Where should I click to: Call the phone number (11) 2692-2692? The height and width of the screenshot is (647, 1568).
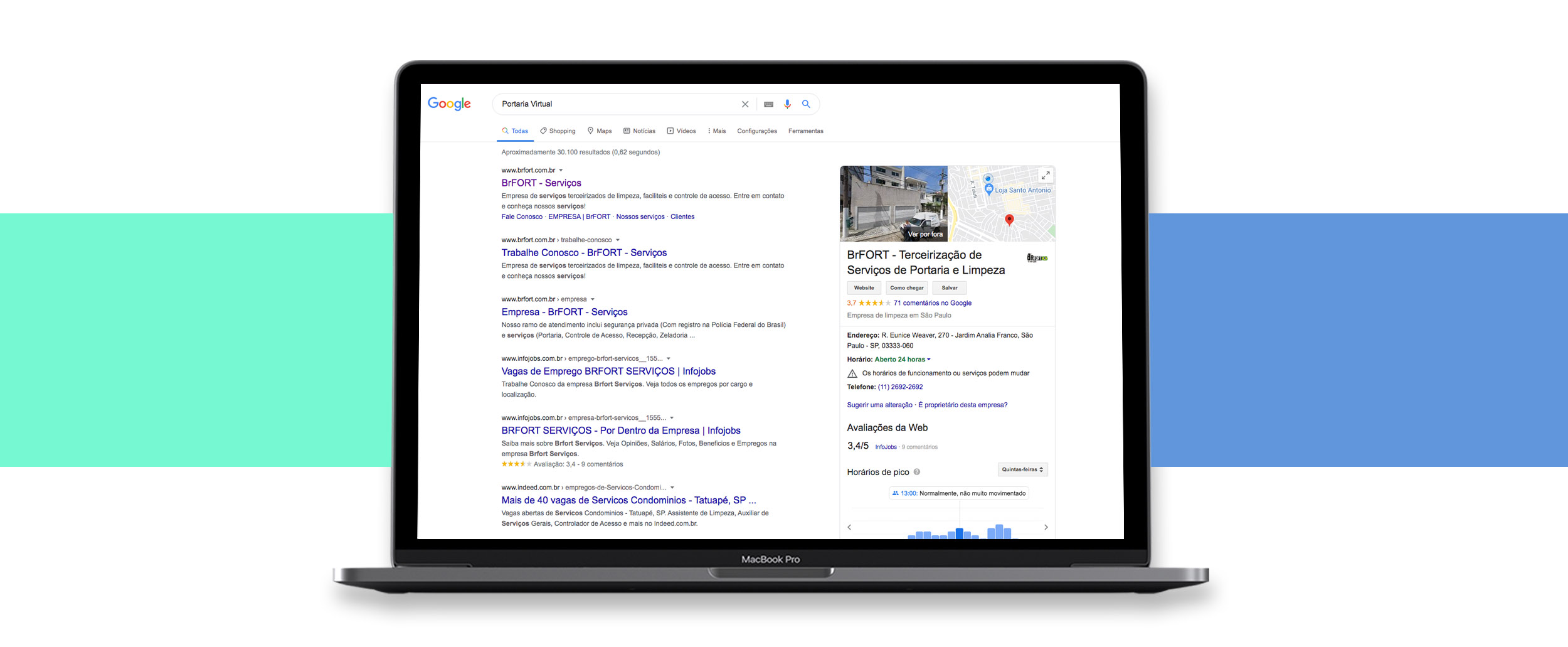pos(900,387)
